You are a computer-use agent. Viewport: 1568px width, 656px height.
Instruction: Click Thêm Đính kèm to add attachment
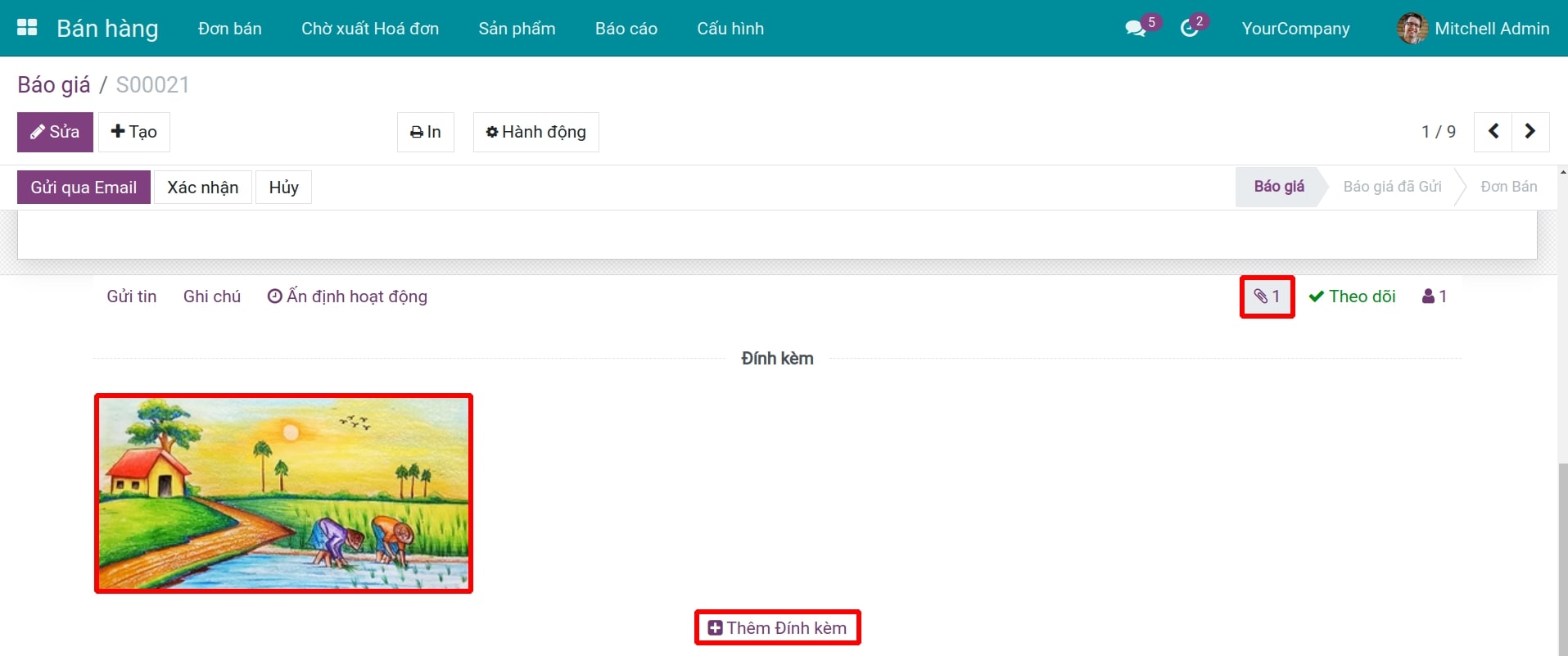(x=777, y=628)
